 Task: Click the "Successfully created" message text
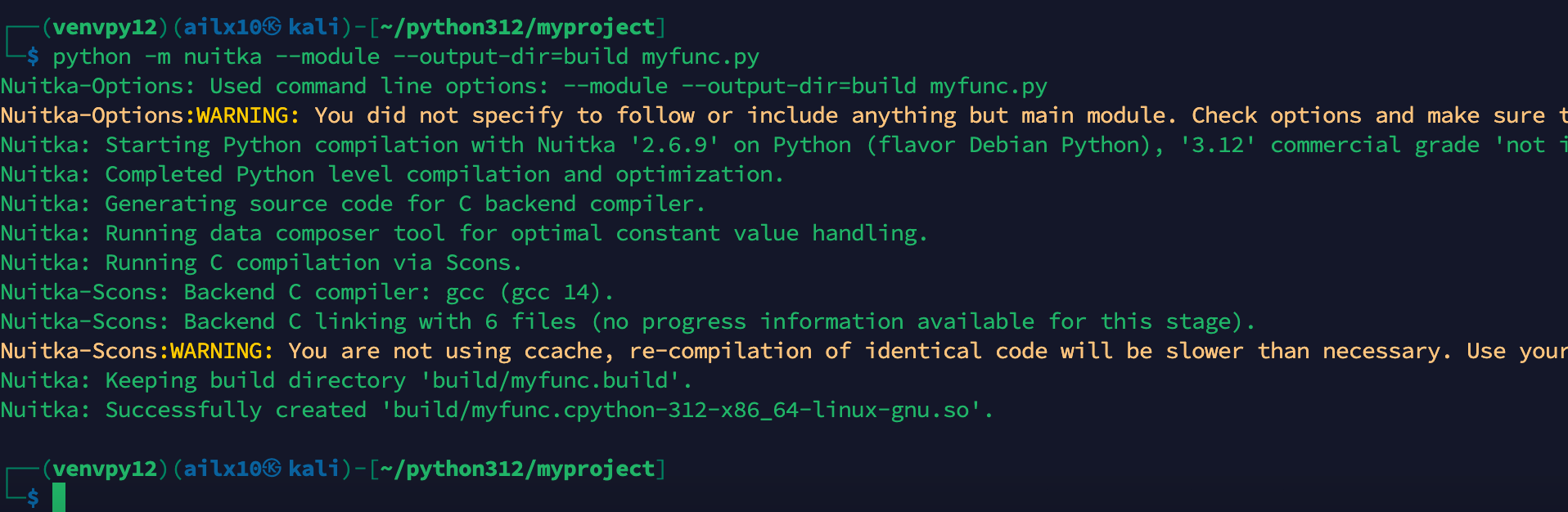click(236, 410)
